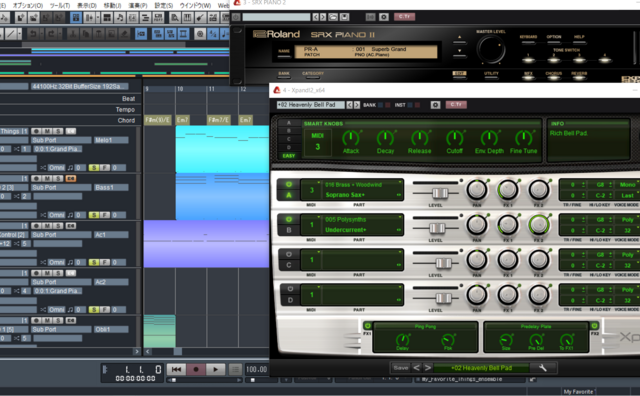The height and width of the screenshot is (396, 640).
Task: Mute the Ac1 track with M button
Action: tap(47, 226)
